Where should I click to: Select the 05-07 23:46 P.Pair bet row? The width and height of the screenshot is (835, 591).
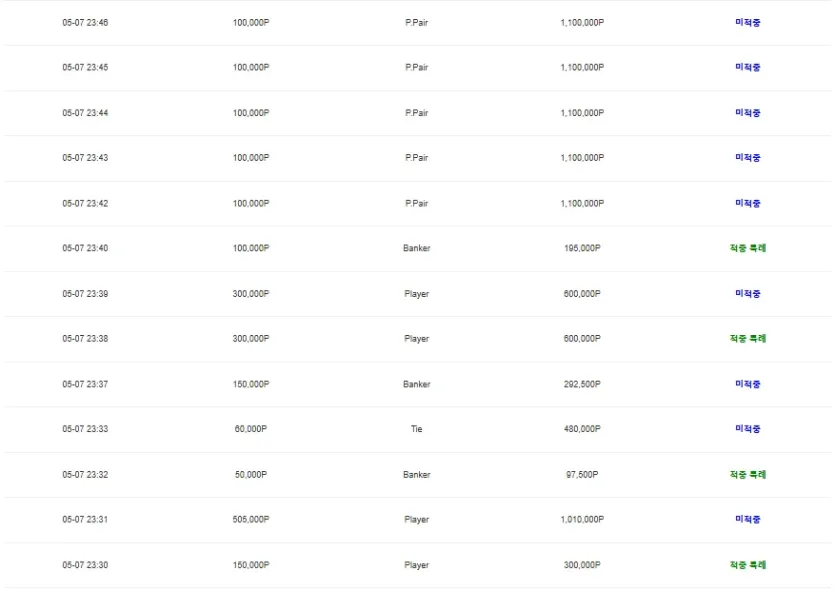point(418,23)
